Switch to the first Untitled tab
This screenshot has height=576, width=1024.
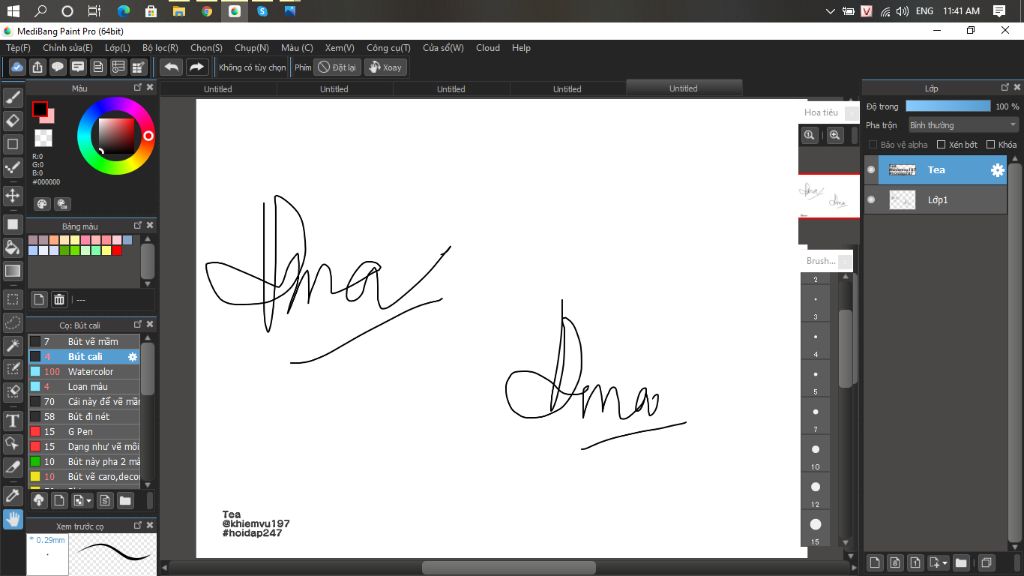tap(217, 89)
